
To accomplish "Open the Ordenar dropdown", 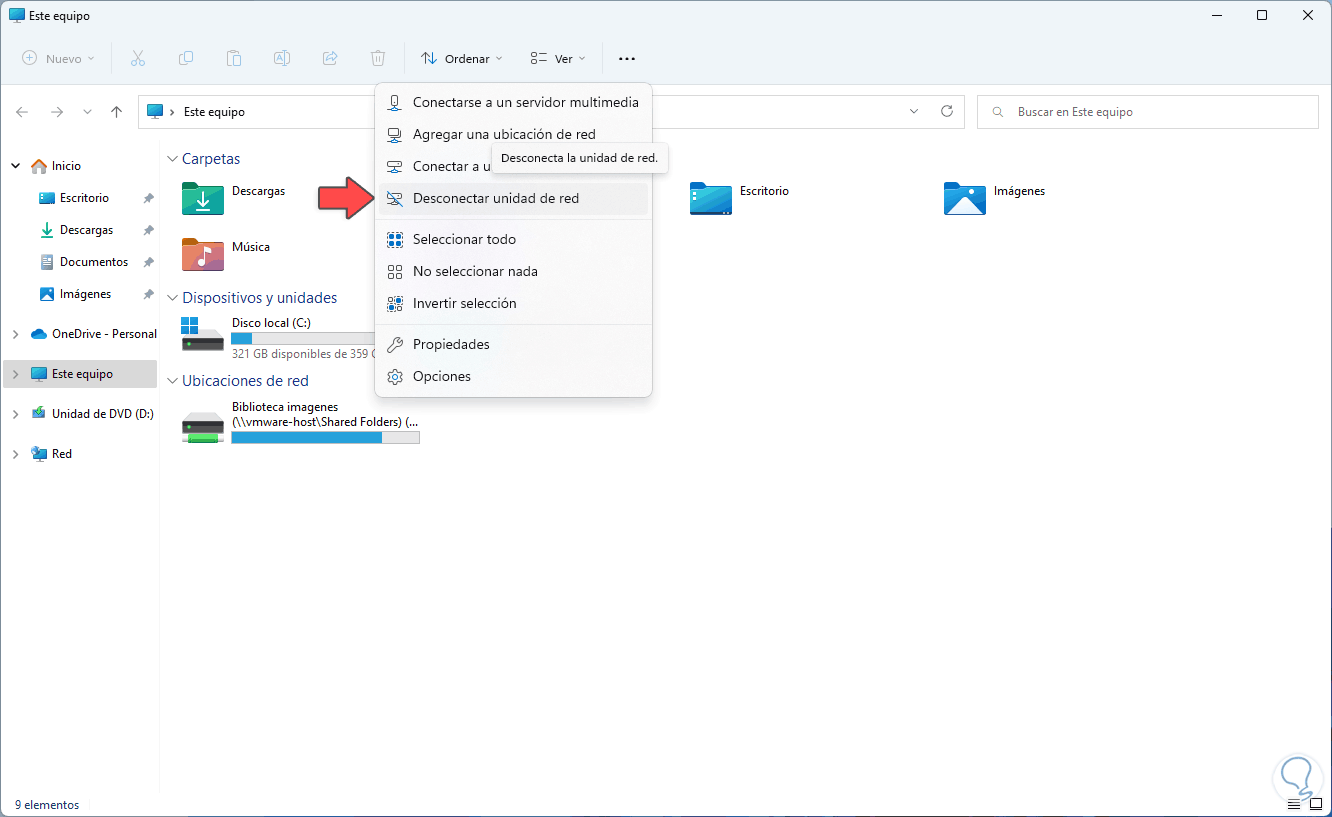I will [x=462, y=59].
